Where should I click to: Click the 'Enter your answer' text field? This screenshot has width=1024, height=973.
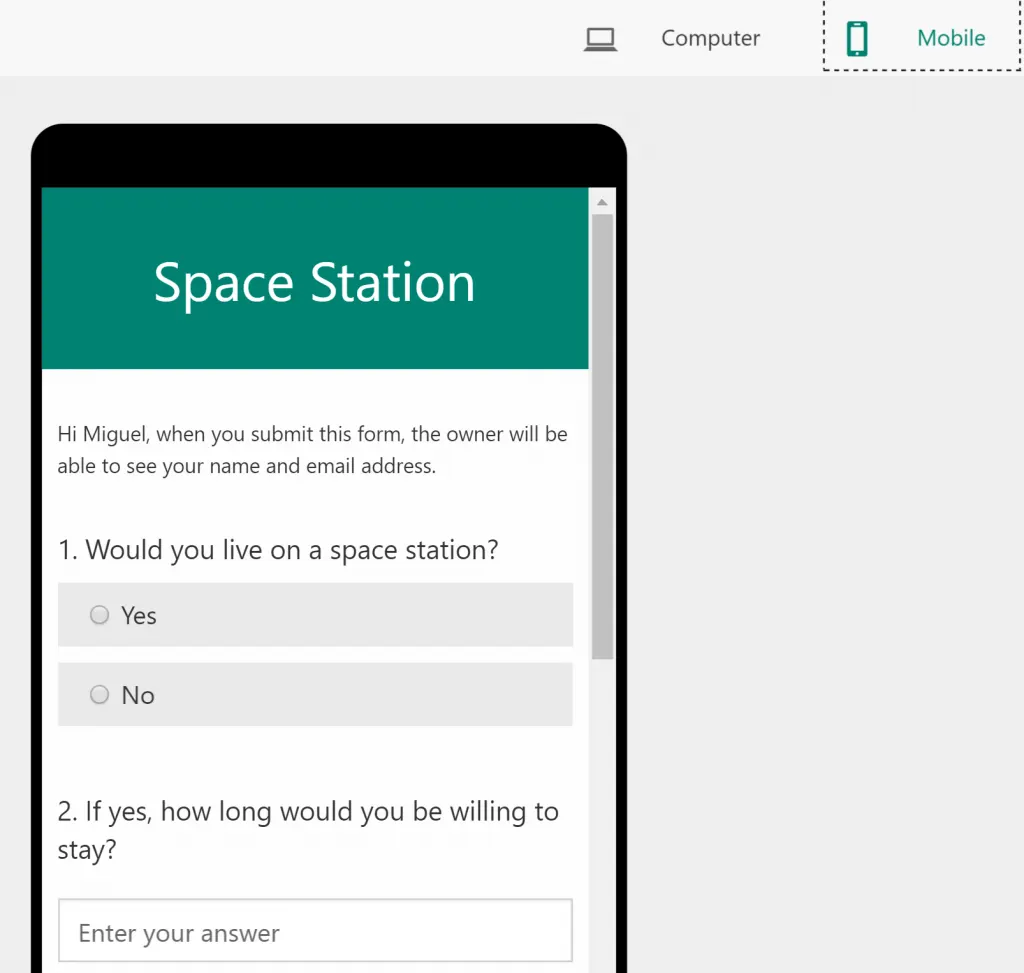tap(315, 931)
